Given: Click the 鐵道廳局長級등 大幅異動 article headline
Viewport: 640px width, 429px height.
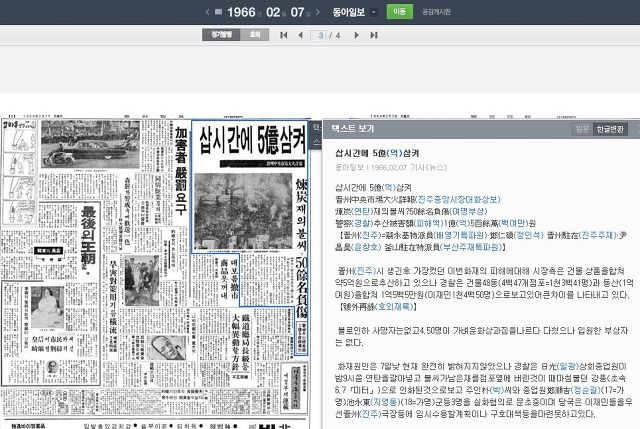Looking at the screenshot, I should tap(240, 342).
